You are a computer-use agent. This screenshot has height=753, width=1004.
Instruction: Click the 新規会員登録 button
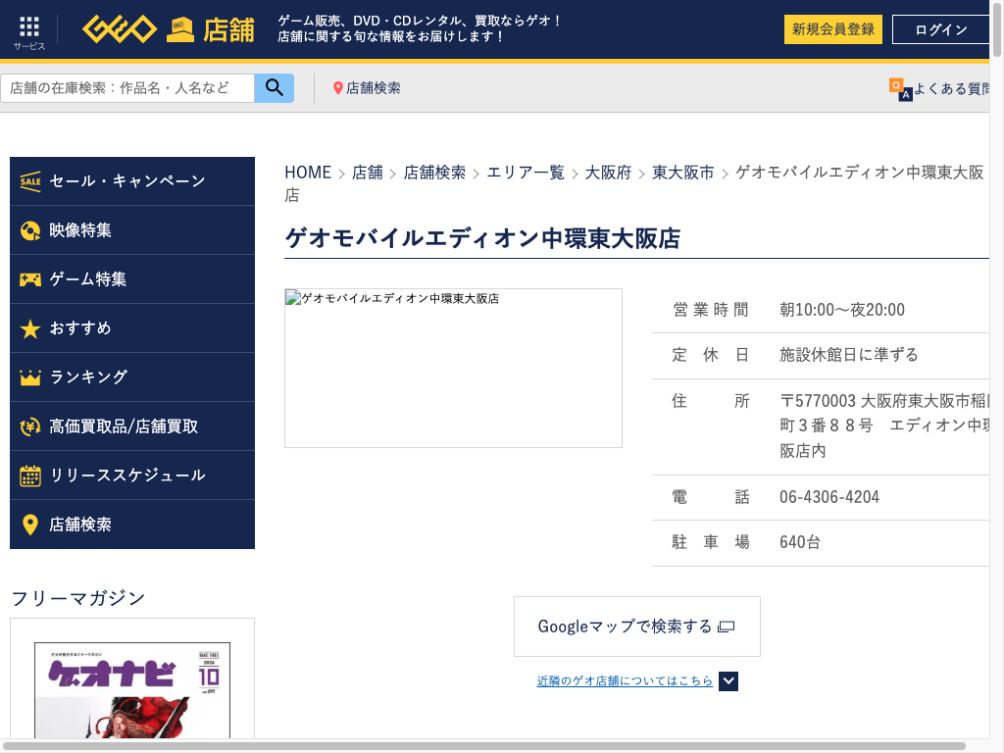pyautogui.click(x=833, y=29)
